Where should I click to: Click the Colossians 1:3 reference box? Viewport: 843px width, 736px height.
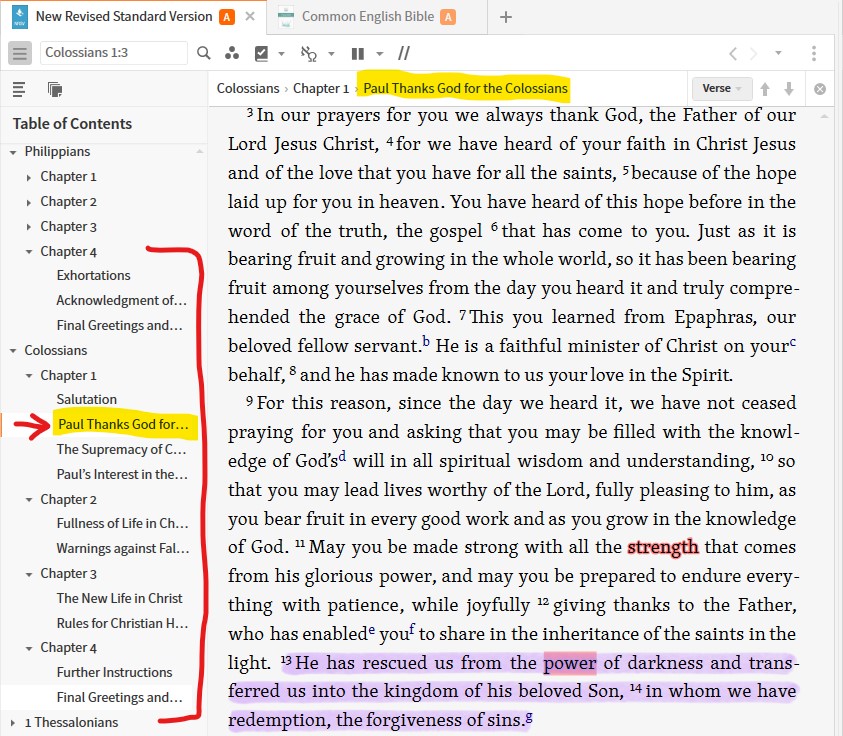[113, 54]
